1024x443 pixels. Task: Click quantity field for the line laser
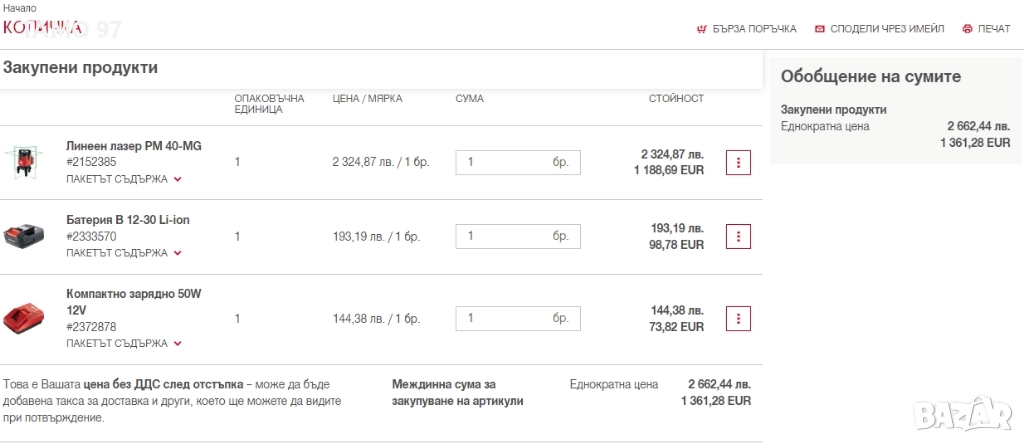coord(505,162)
